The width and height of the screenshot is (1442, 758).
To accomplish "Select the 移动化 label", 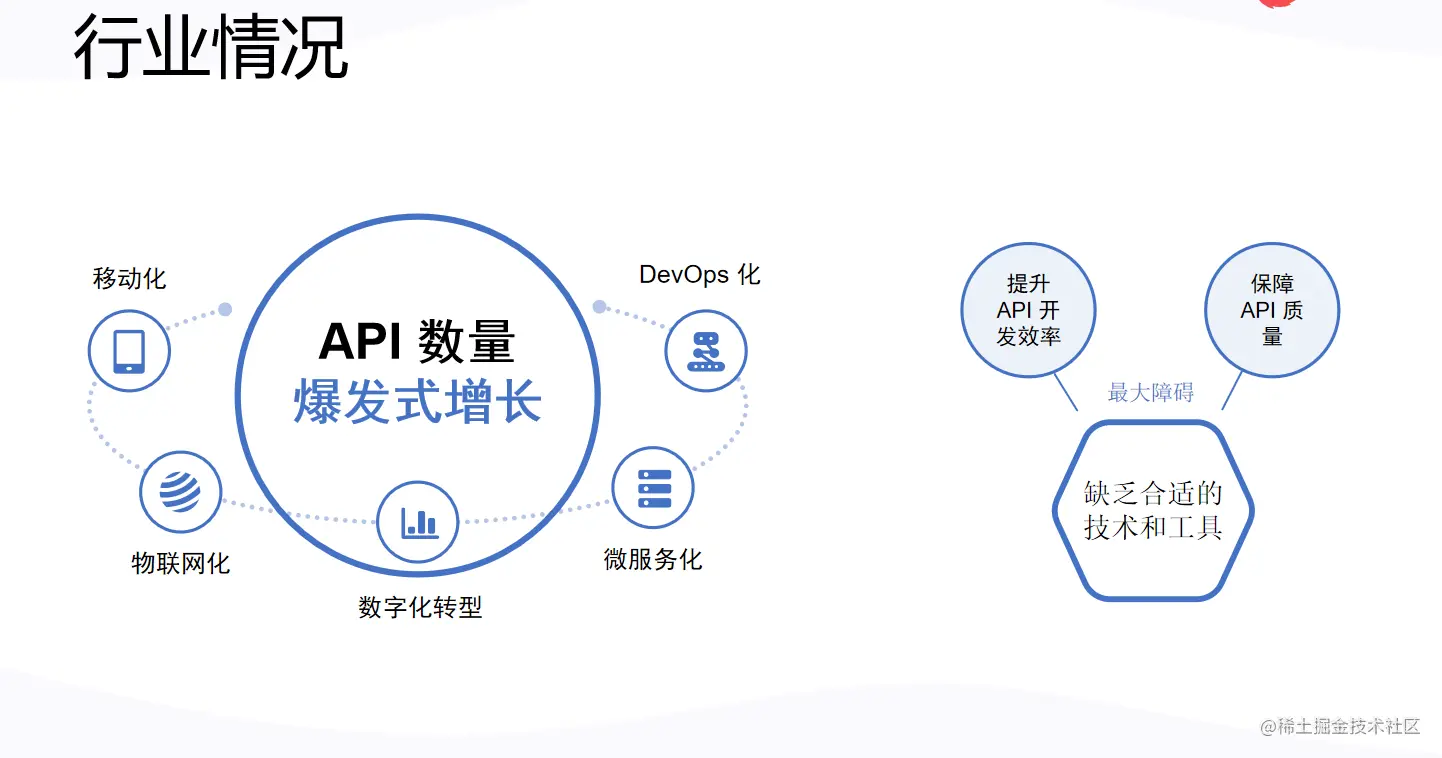I will pyautogui.click(x=130, y=278).
